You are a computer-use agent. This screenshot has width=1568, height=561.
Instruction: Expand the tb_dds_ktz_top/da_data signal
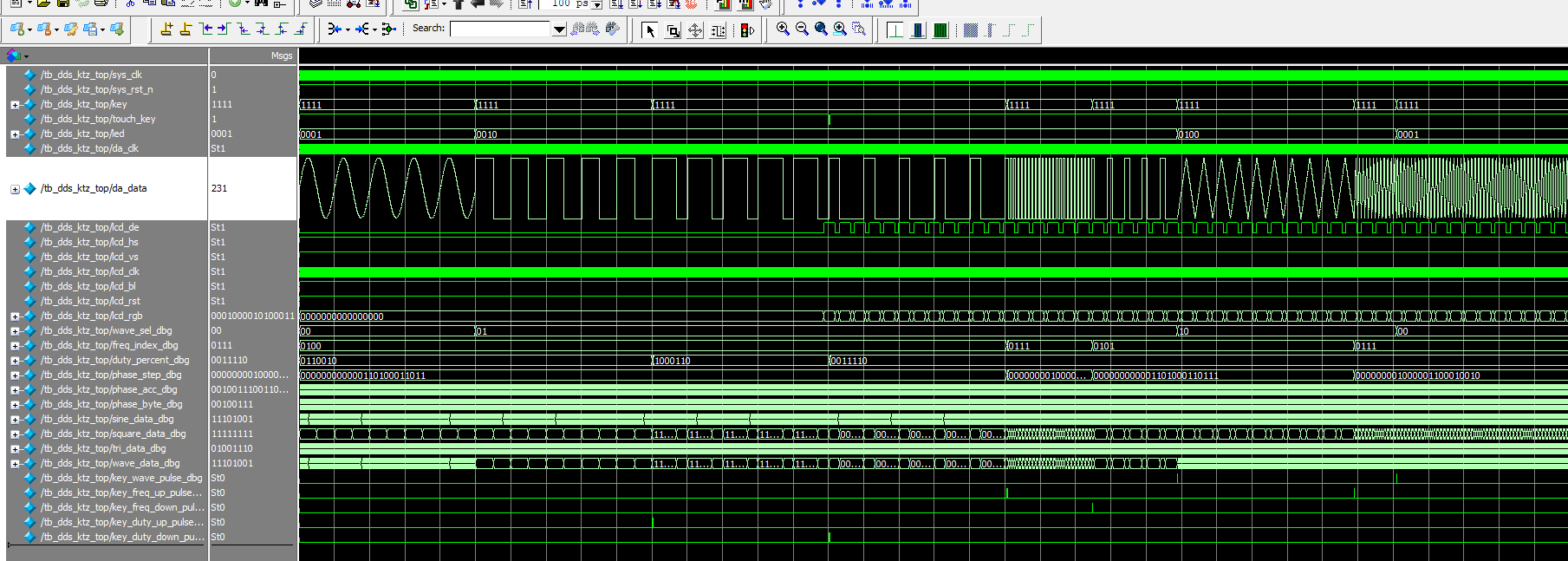[15, 189]
